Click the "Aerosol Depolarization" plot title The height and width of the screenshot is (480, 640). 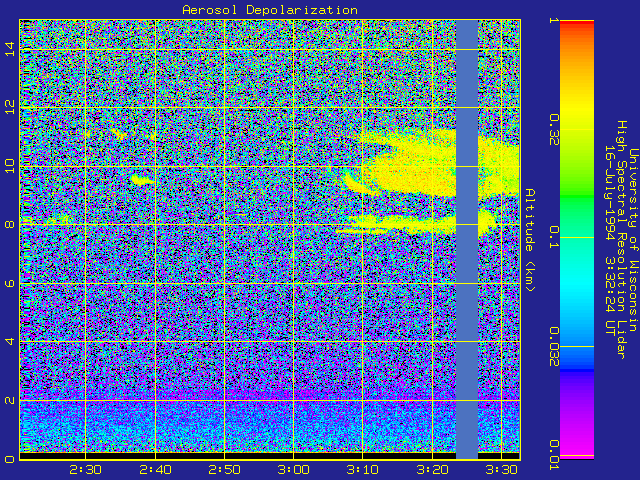(270, 10)
